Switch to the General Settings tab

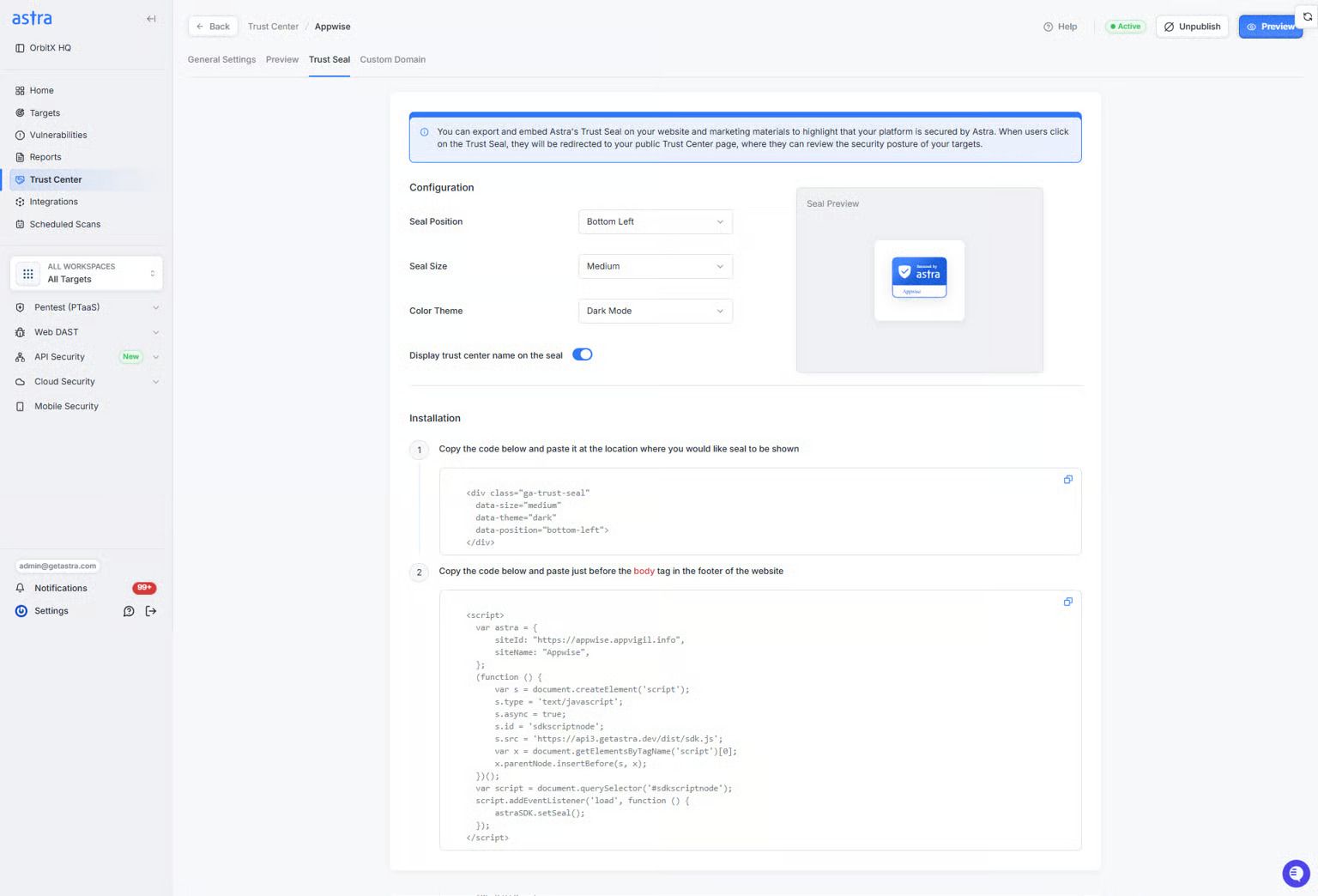221,59
